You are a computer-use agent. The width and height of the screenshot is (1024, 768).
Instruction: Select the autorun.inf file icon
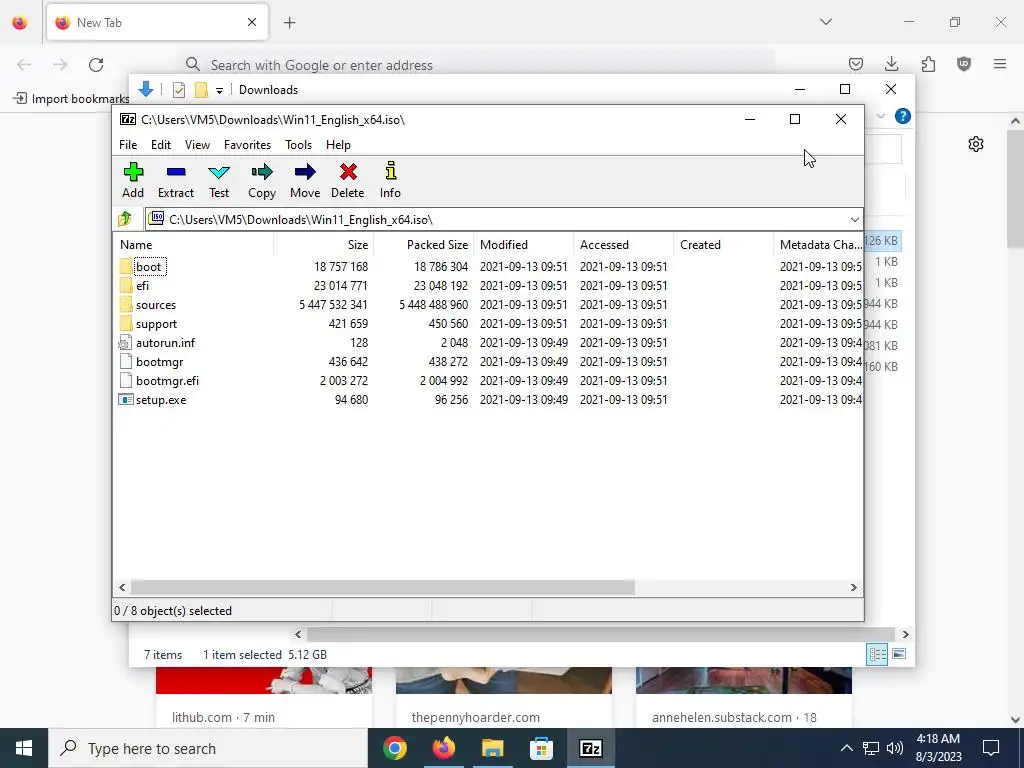(125, 342)
